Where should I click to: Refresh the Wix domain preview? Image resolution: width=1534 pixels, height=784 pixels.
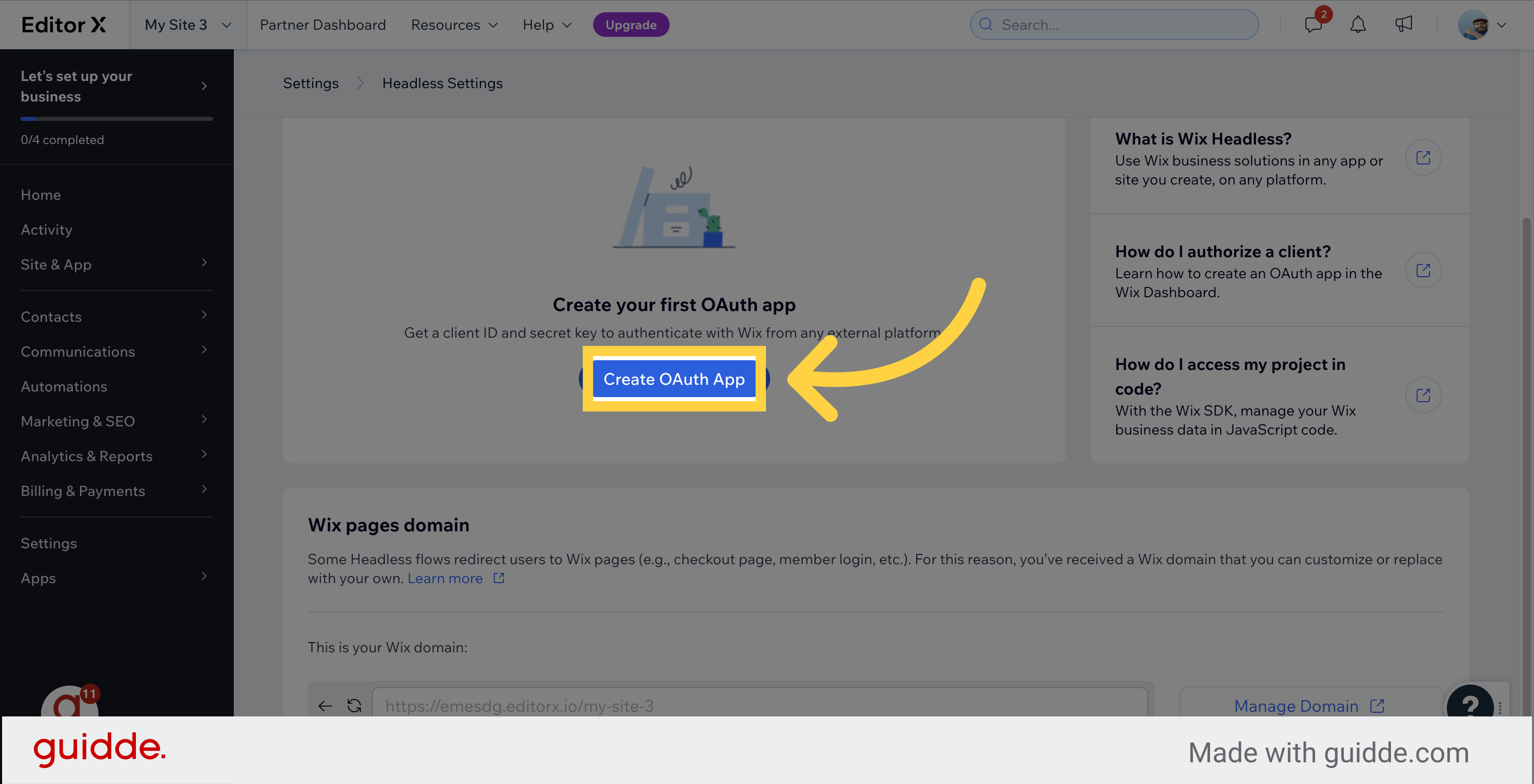pyautogui.click(x=354, y=706)
